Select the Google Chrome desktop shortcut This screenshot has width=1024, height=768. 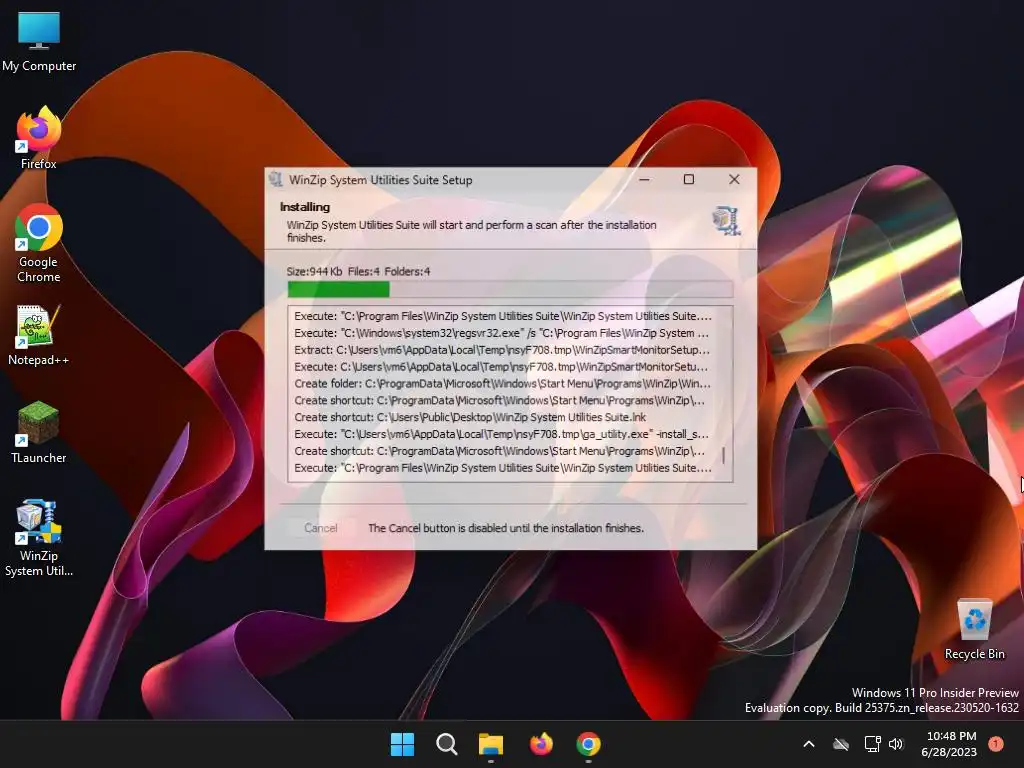39,244
